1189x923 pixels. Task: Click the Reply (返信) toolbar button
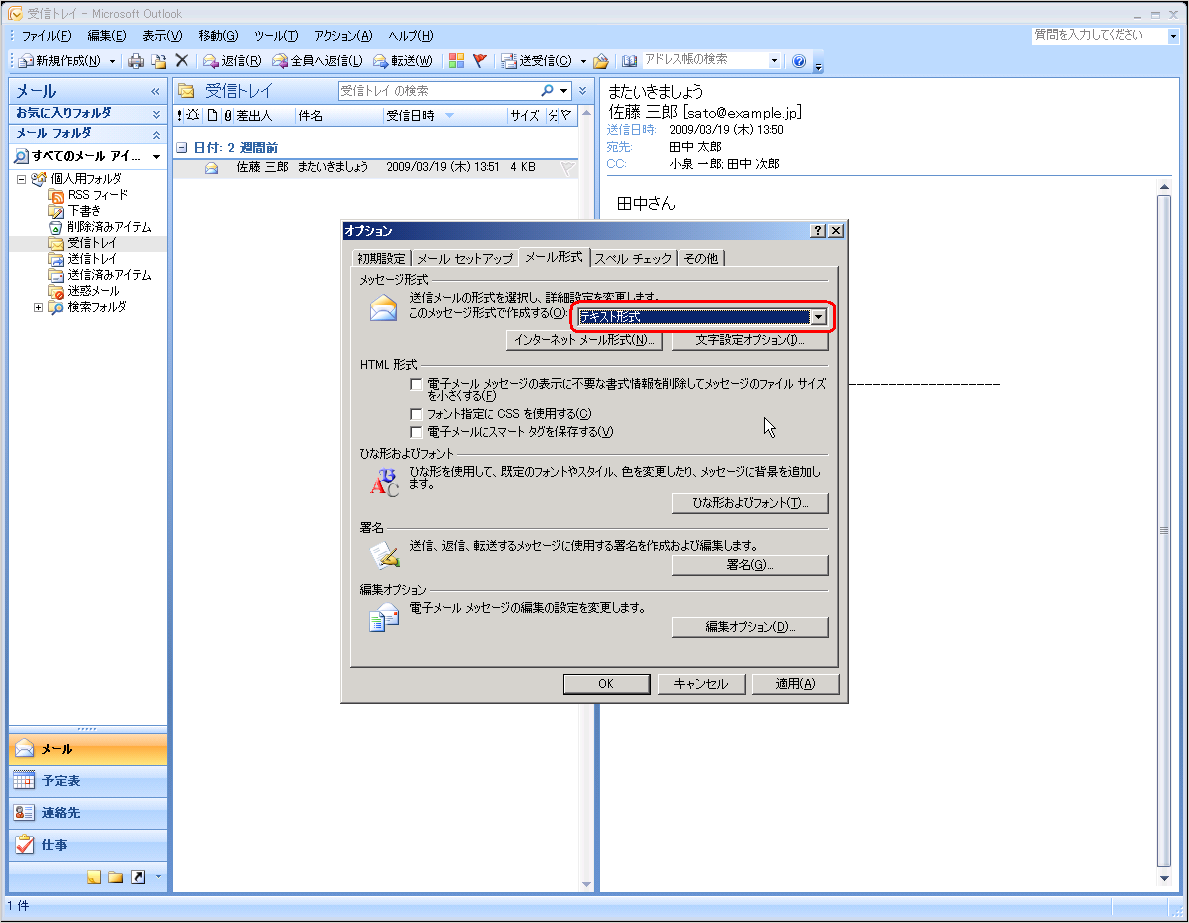tap(231, 61)
